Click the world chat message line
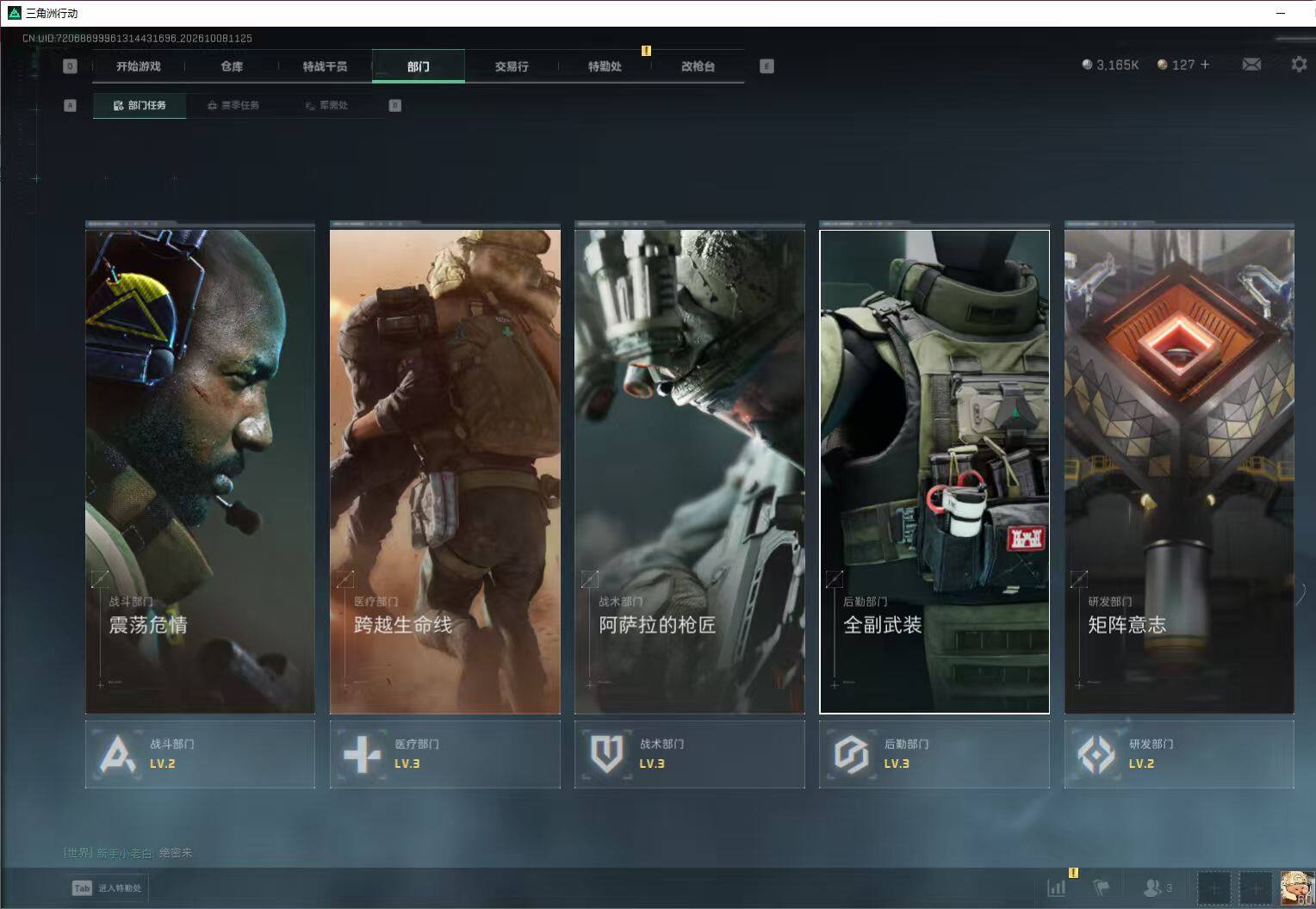Image resolution: width=1316 pixels, height=909 pixels. pos(127,853)
